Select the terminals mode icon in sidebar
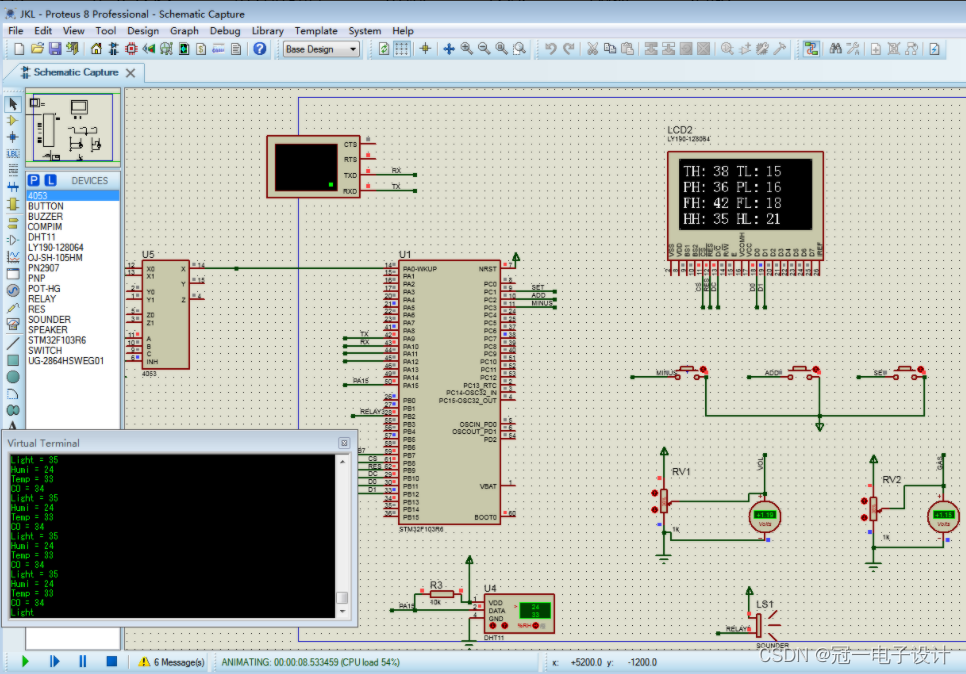This screenshot has width=966, height=674. [x=12, y=222]
